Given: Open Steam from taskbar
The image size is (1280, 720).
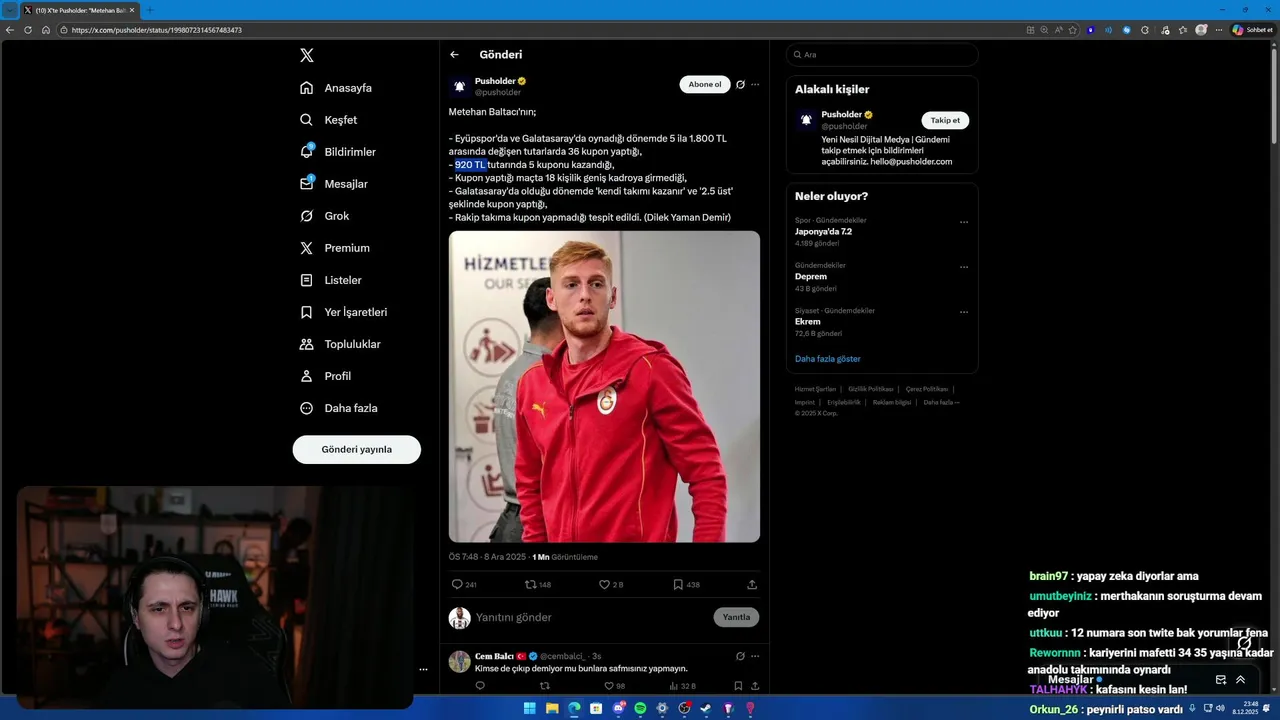Looking at the screenshot, I should click(x=706, y=708).
